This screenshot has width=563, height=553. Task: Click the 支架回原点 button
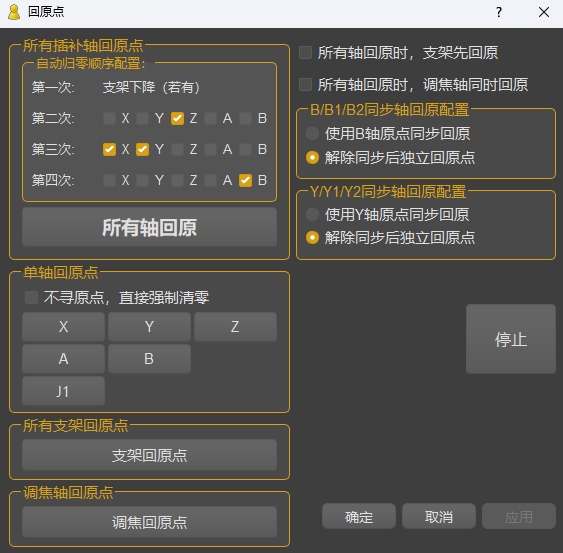149,455
